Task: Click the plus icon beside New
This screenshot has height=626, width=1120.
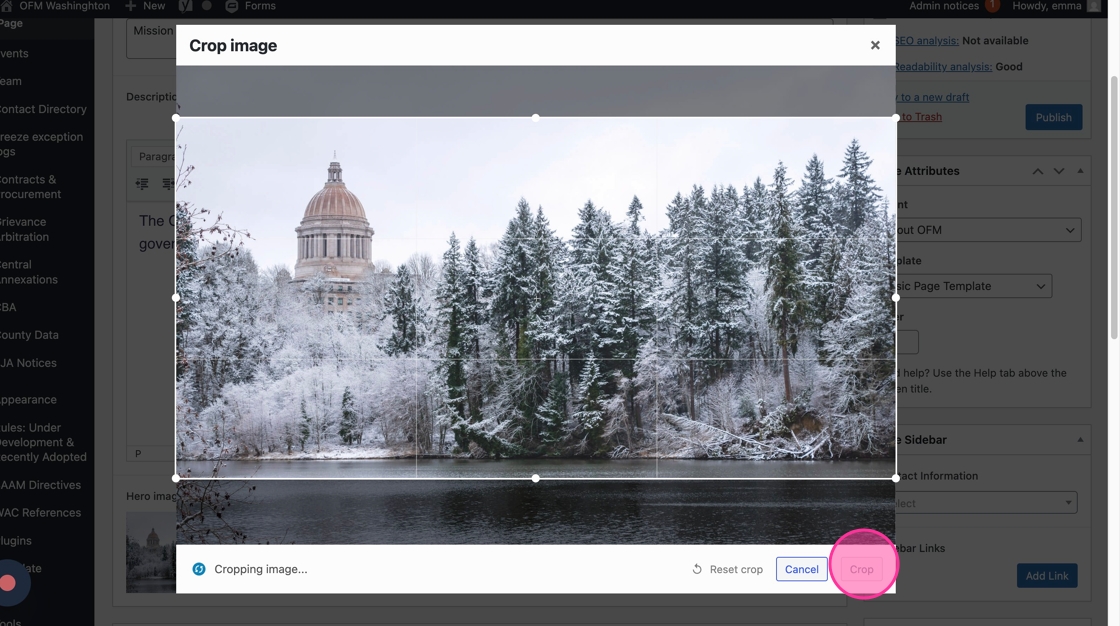Action: 131,6
